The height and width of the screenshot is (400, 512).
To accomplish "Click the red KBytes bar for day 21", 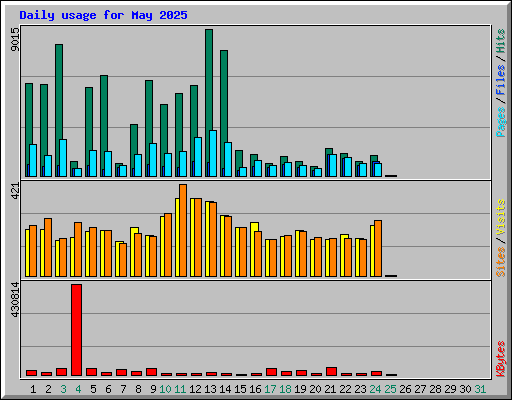I will 331,372.
